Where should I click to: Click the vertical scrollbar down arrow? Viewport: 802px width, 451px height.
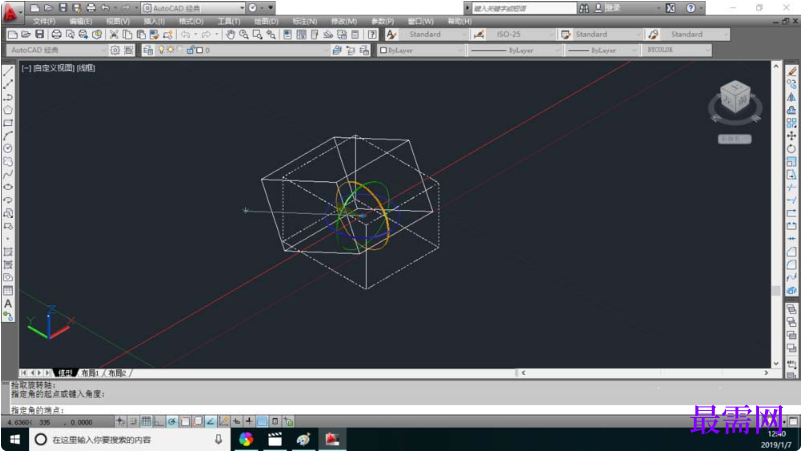[776, 364]
